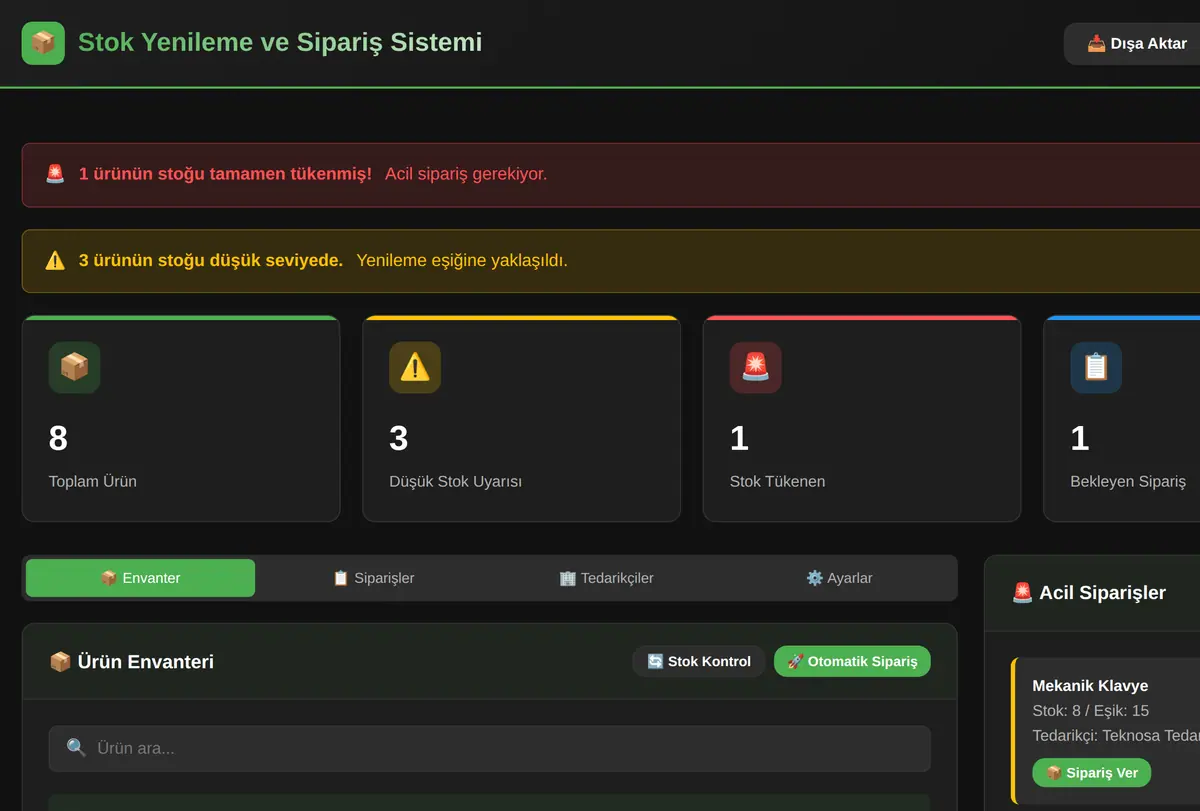Click the '3 ürünün stoğu düşük seviyede.' message
The width and height of the screenshot is (1200, 811).
(x=211, y=260)
